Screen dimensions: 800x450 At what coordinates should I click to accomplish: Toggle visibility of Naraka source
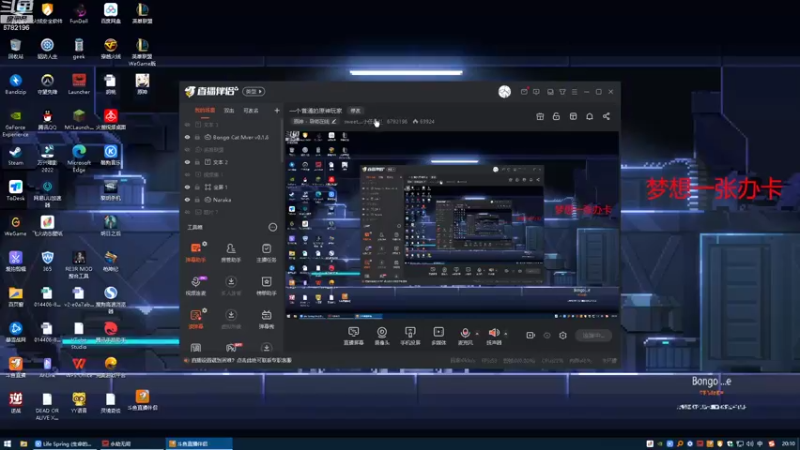coord(187,200)
